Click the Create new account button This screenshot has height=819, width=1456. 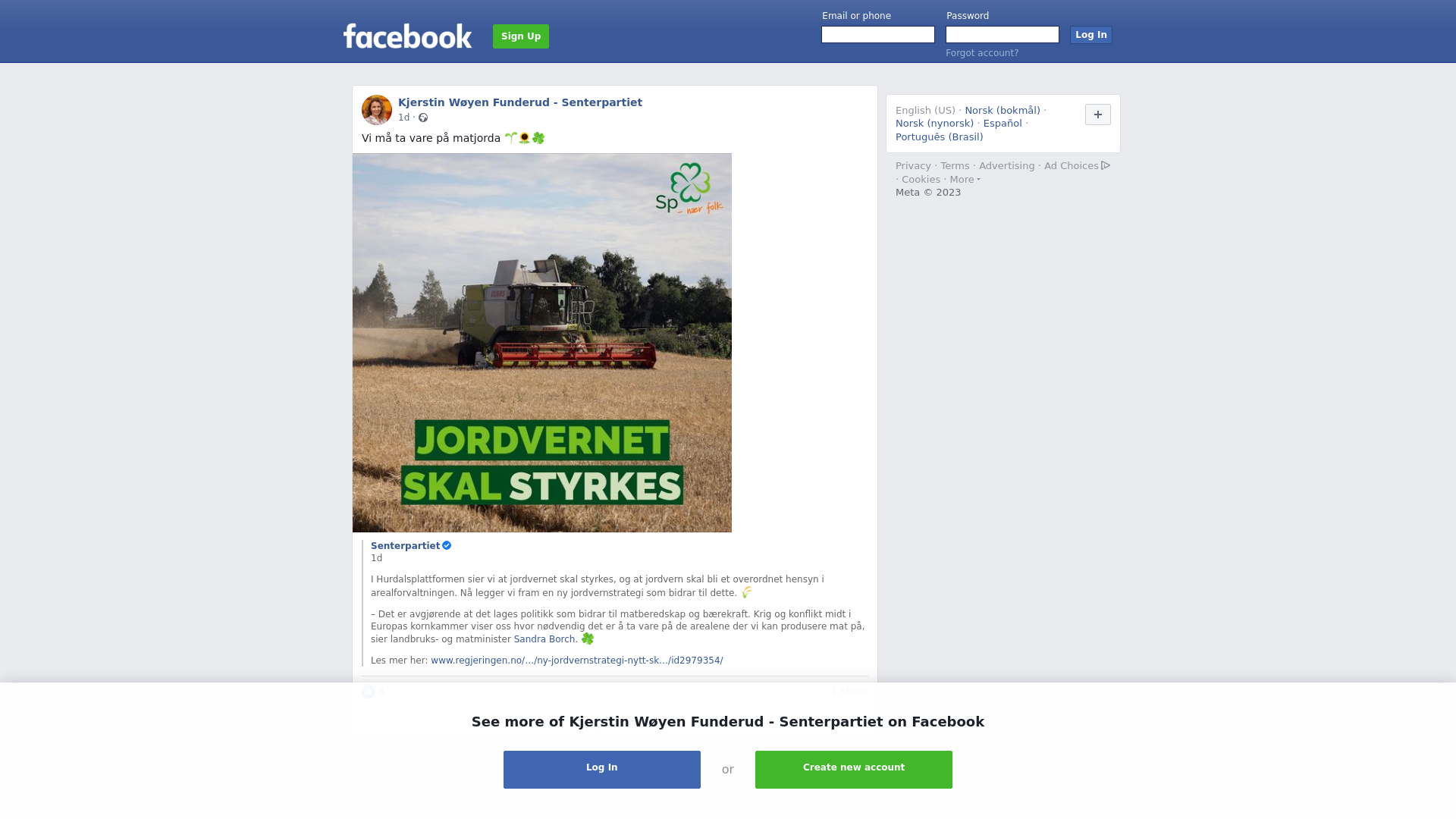point(854,770)
